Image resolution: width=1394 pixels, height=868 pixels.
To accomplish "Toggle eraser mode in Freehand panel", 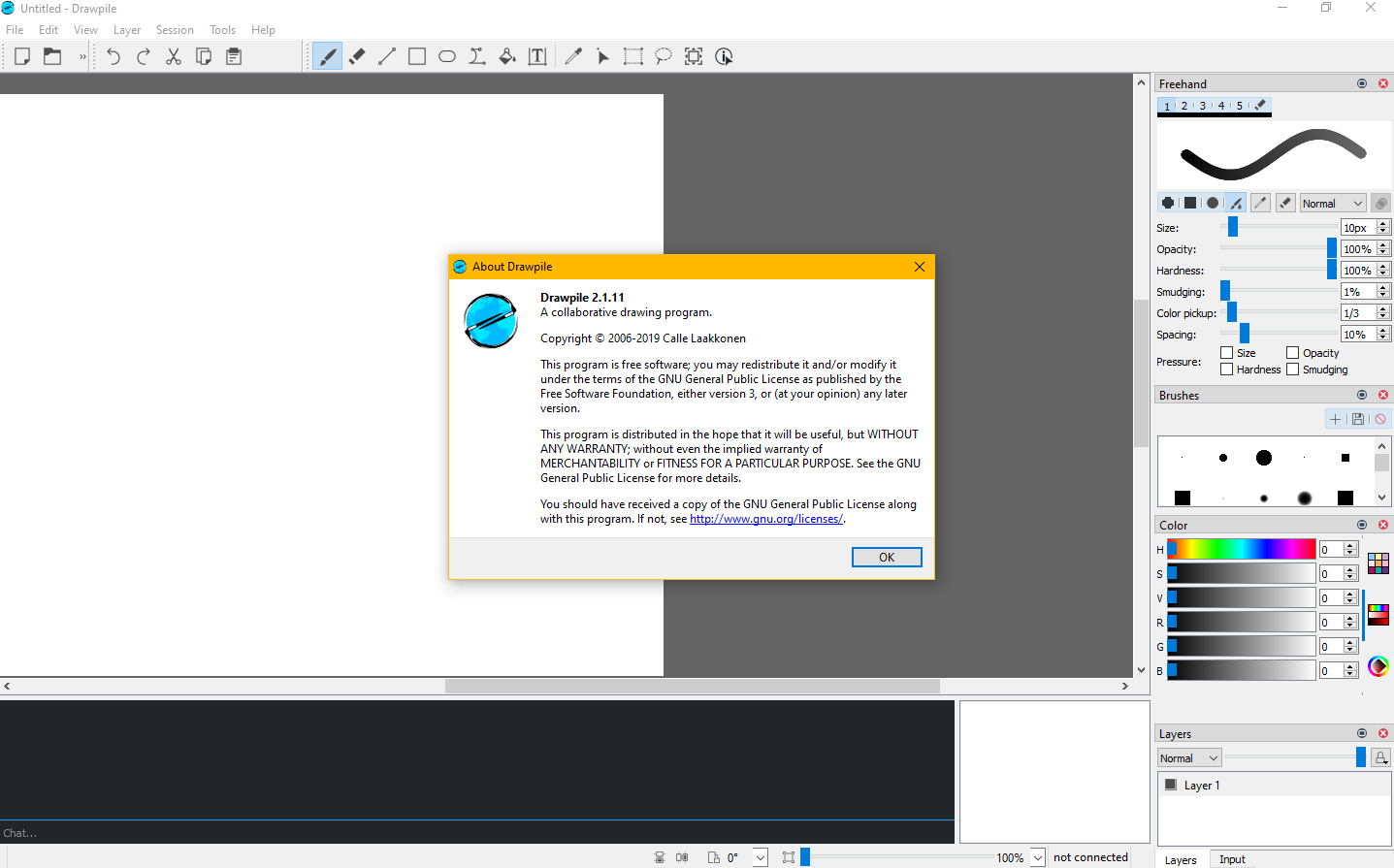I will [x=1285, y=203].
